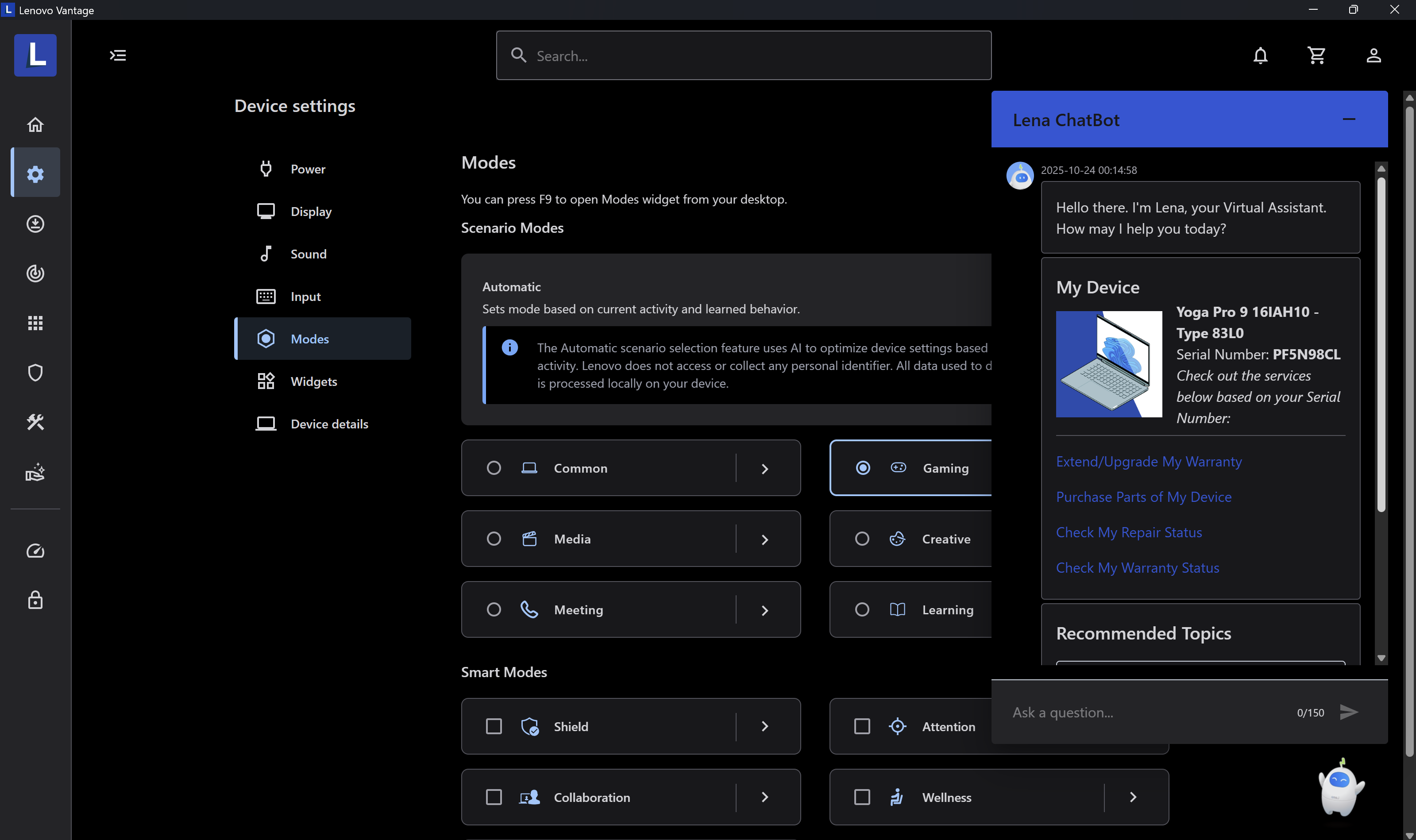The width and height of the screenshot is (1416, 840).
Task: Enable the Shield smart mode checkbox
Action: [494, 726]
